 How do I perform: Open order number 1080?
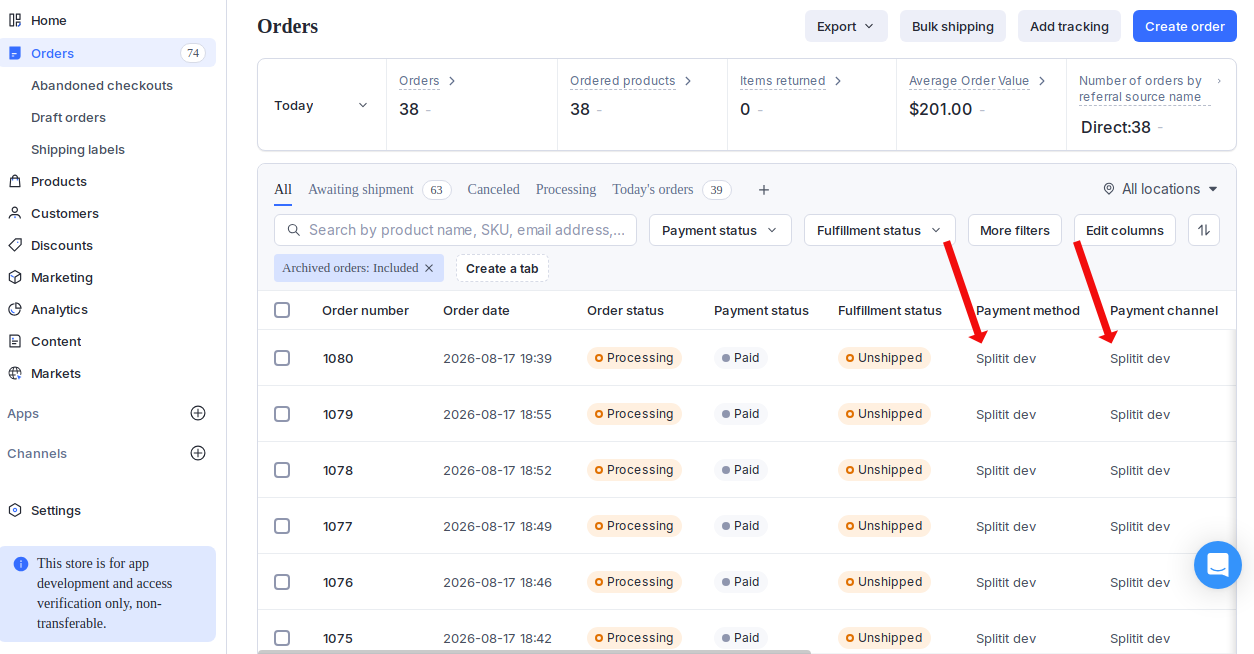338,358
